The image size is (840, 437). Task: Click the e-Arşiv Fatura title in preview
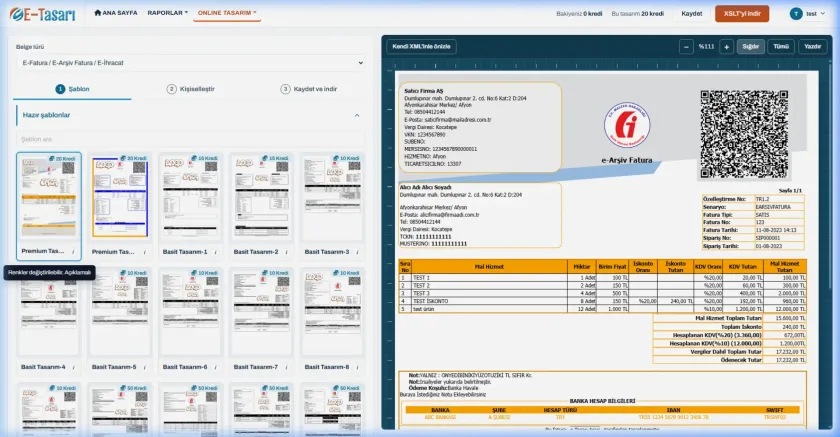tap(627, 160)
